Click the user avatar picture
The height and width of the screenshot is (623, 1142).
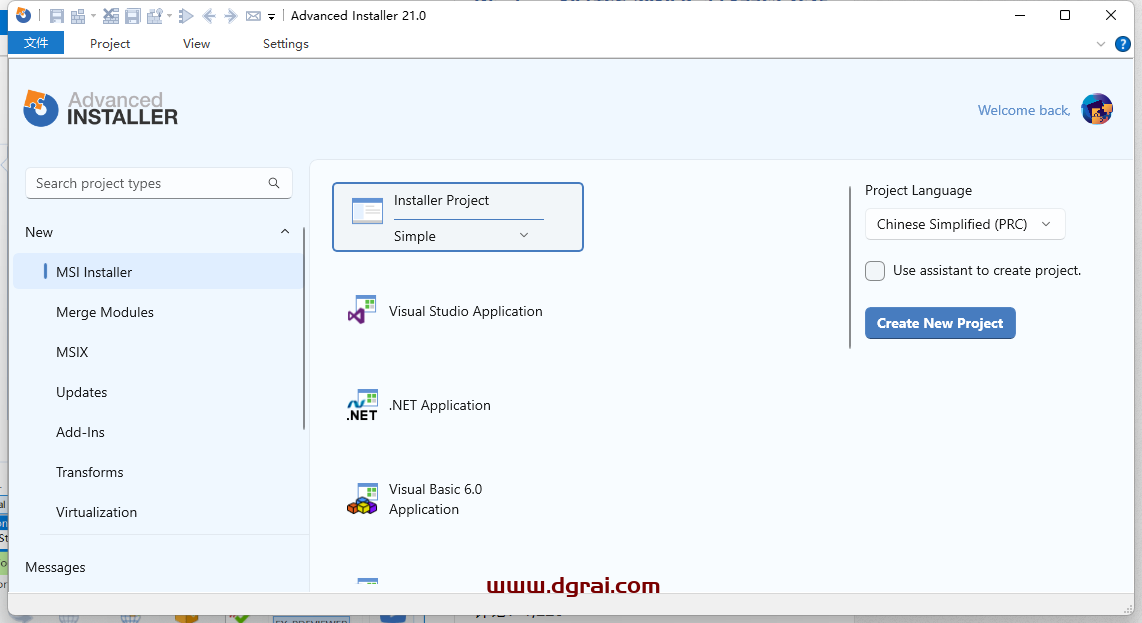click(1097, 109)
